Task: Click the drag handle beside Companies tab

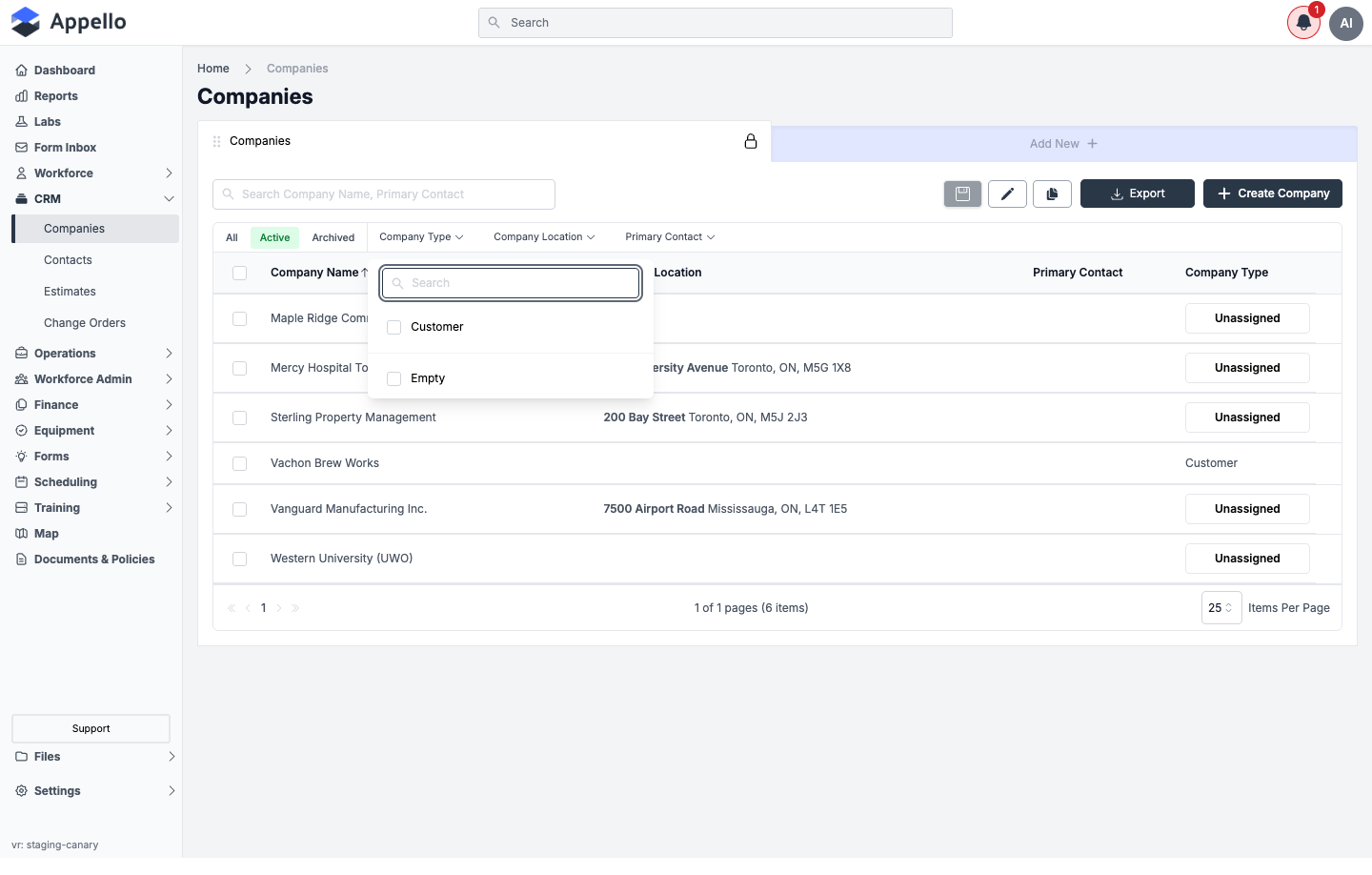Action: [217, 141]
